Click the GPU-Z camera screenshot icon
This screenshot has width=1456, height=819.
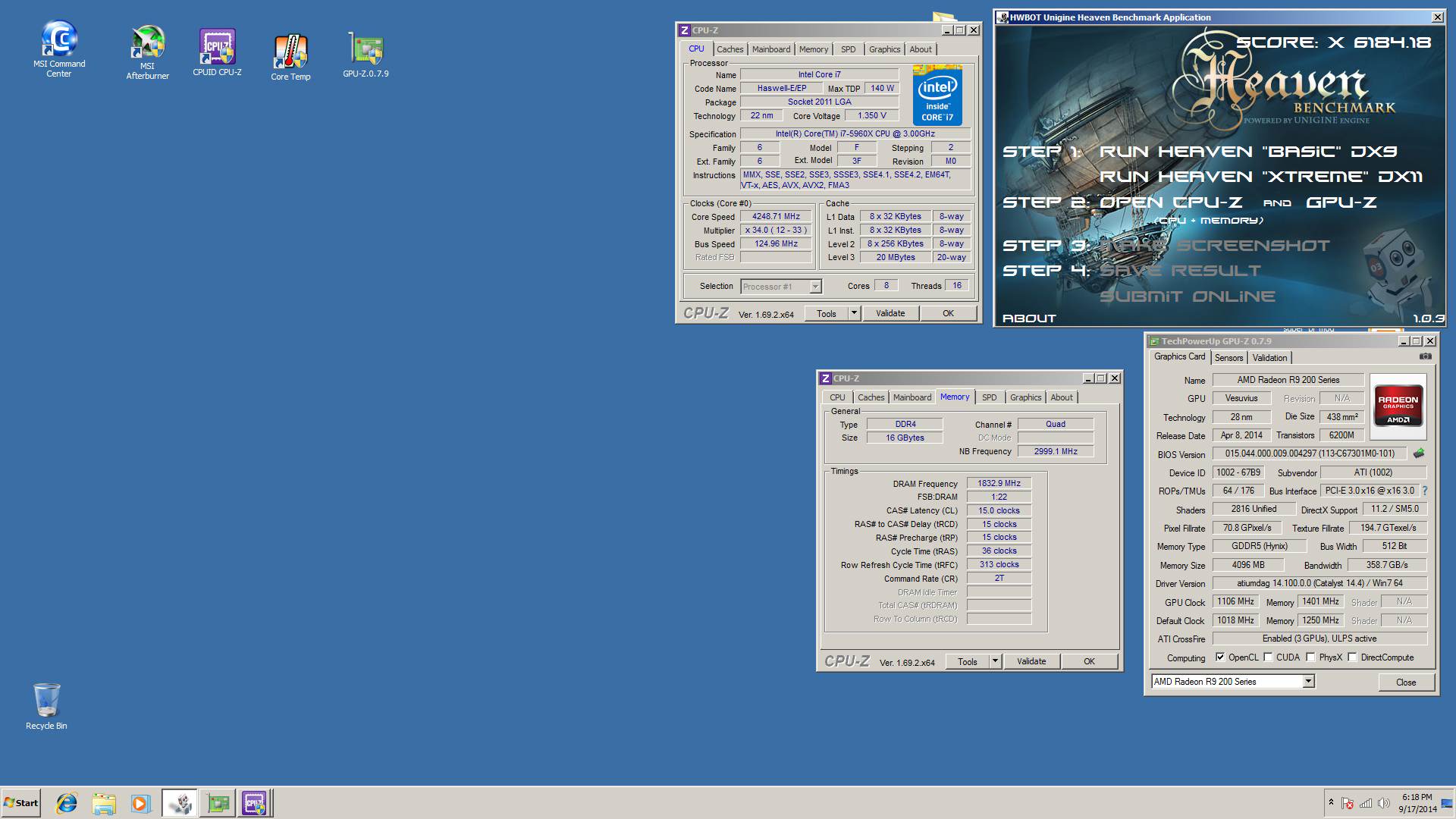1426,356
